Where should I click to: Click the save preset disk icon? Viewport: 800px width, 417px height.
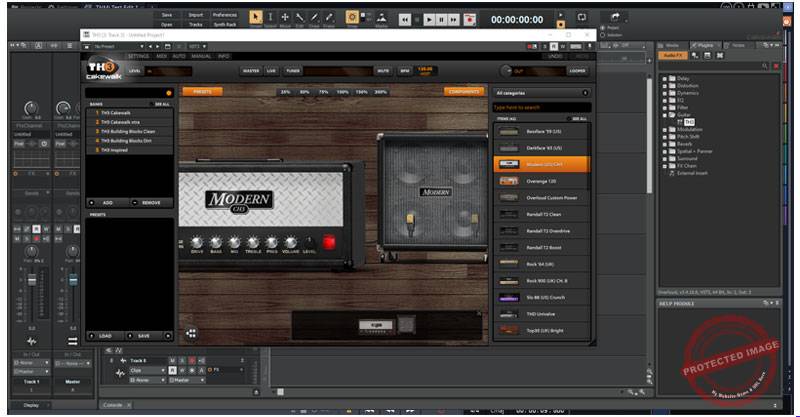(167, 46)
